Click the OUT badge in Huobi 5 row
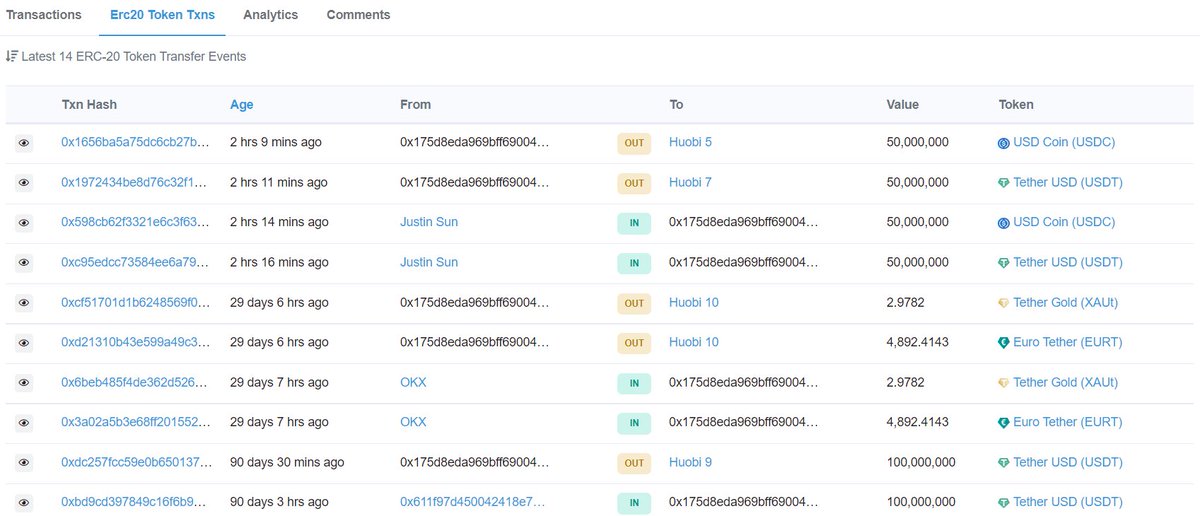The height and width of the screenshot is (516, 1200). point(634,143)
